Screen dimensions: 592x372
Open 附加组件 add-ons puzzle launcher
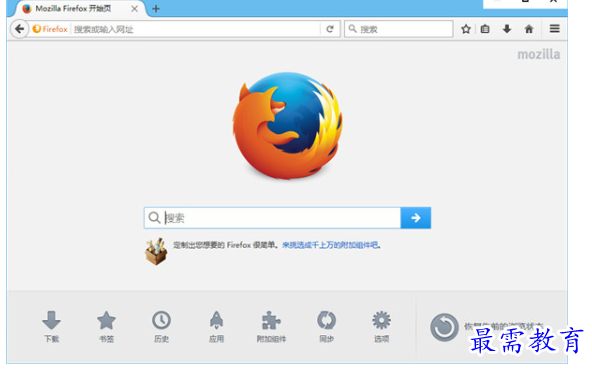tap(271, 327)
